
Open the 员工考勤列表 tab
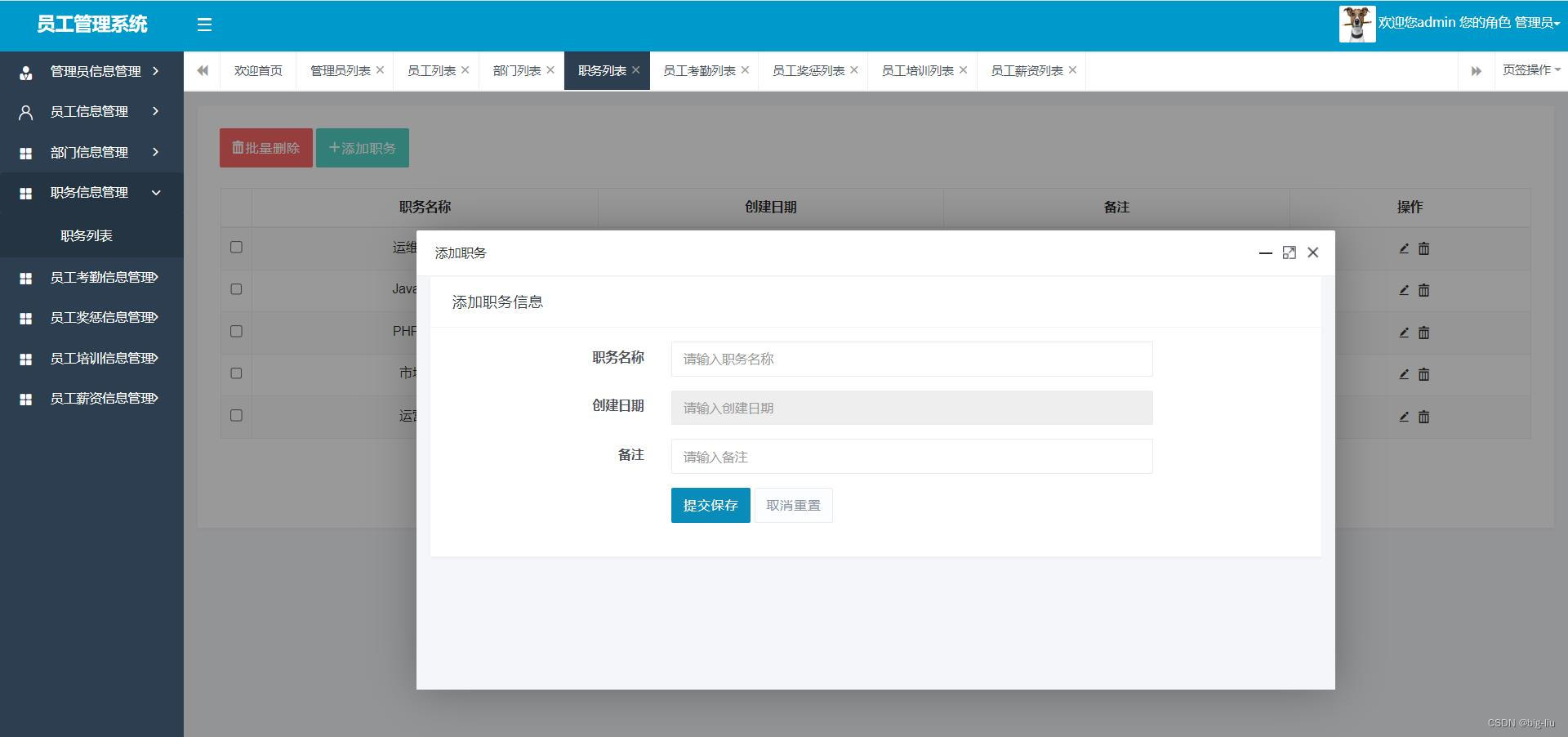(x=699, y=71)
